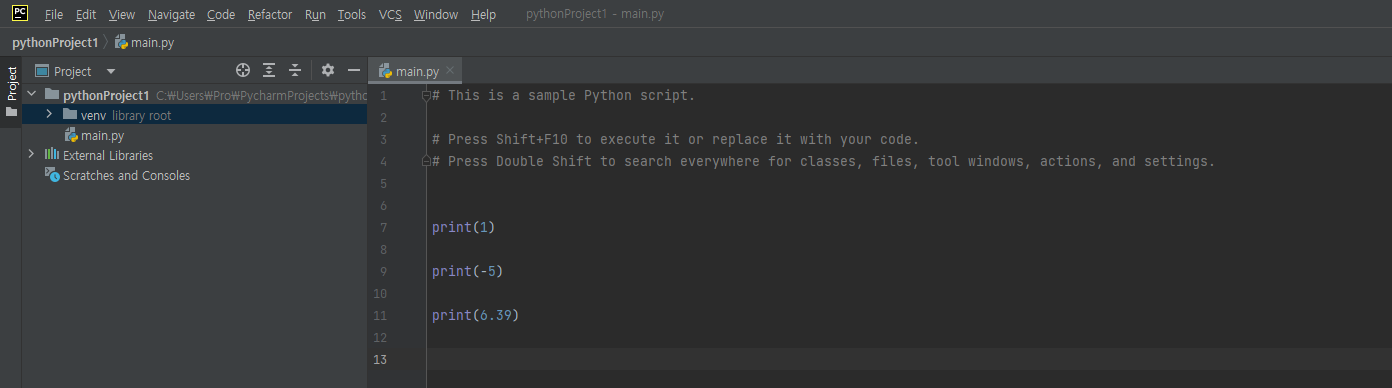
Task: Click the 'Press Shift+F10' comment line
Action: point(675,139)
